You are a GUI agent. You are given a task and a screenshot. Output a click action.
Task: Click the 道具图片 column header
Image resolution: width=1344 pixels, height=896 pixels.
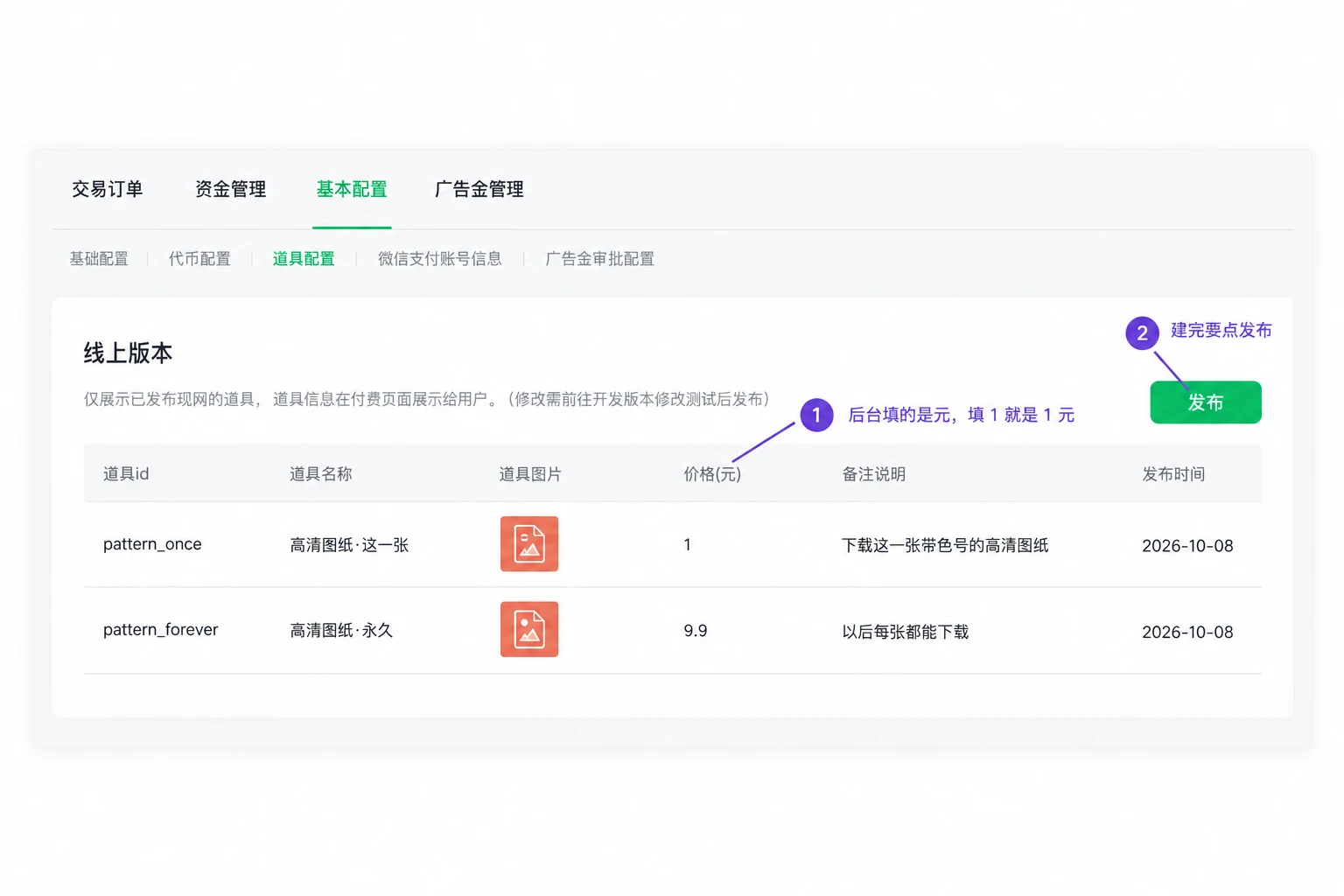(530, 474)
